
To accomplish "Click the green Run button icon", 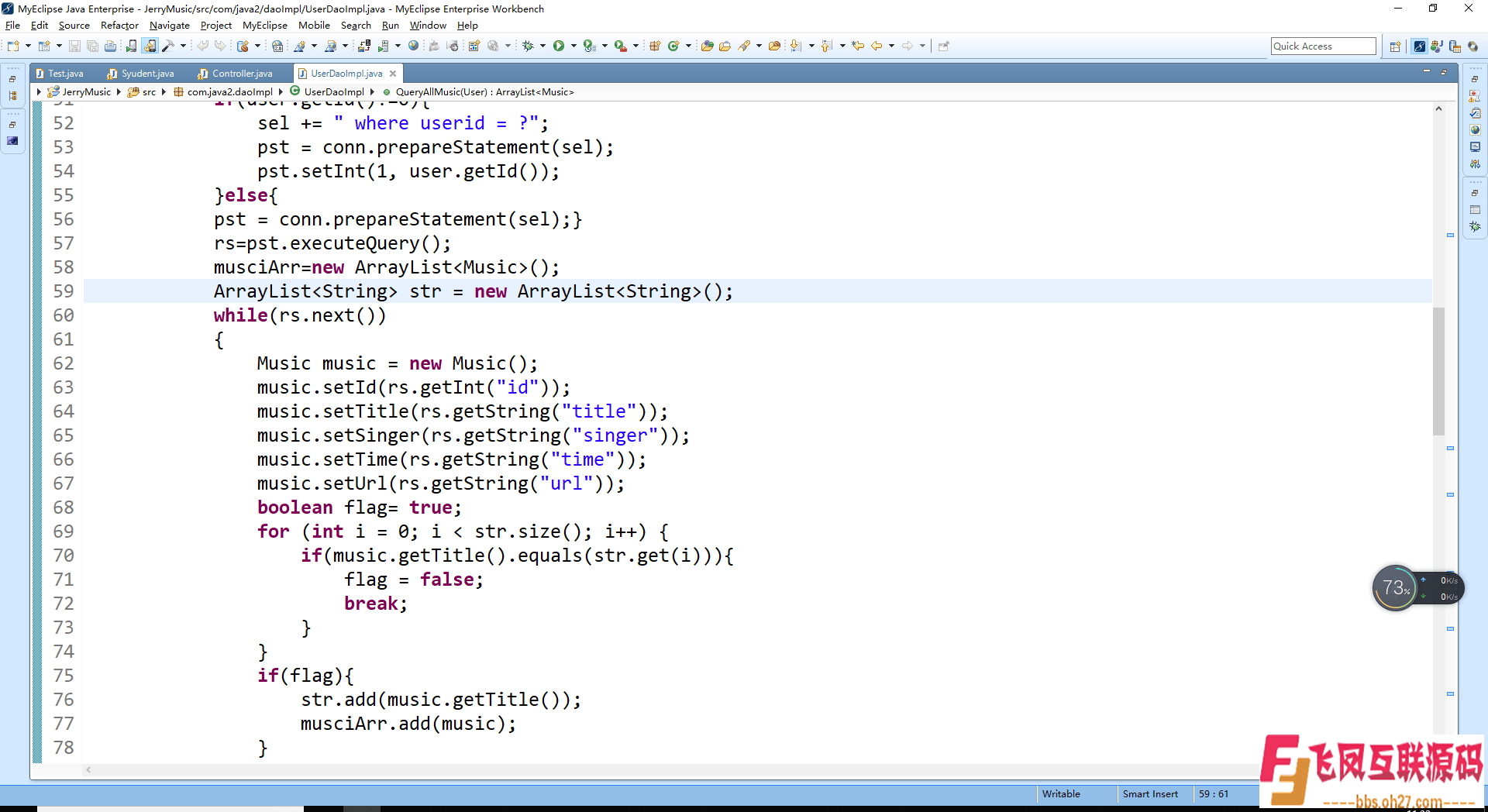I will click(x=559, y=46).
